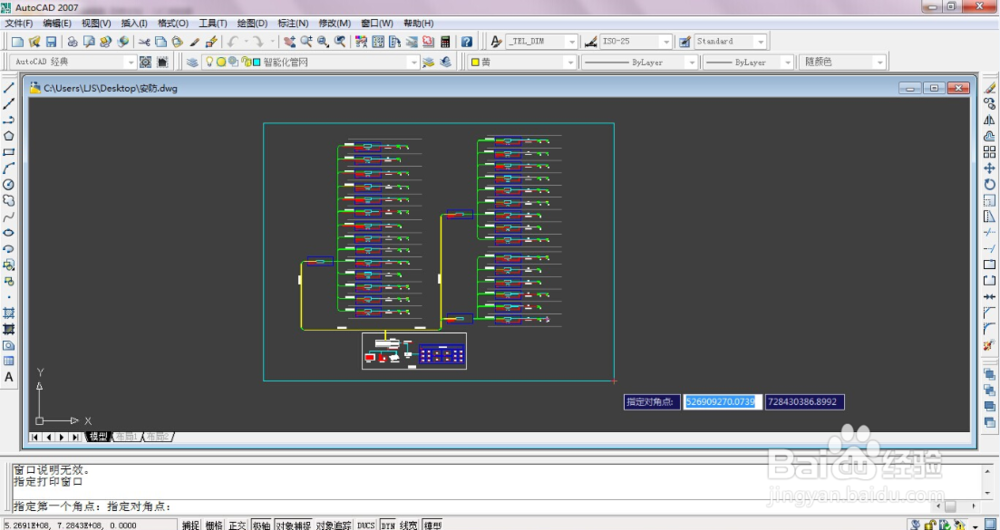Viewport: 1000px width, 530px height.
Task: Click the 线宽 lineweight status button
Action: coord(409,526)
